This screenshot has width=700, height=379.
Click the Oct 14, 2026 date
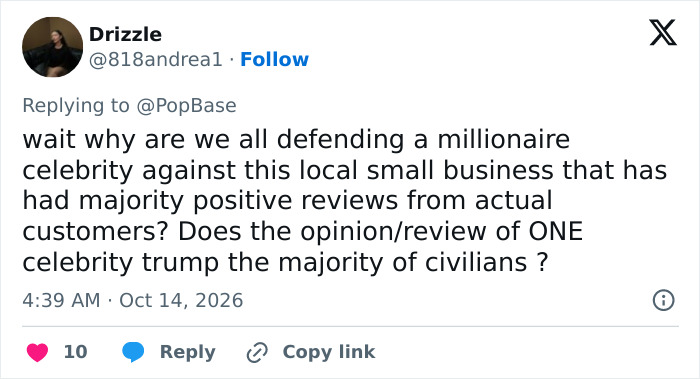[x=181, y=300]
